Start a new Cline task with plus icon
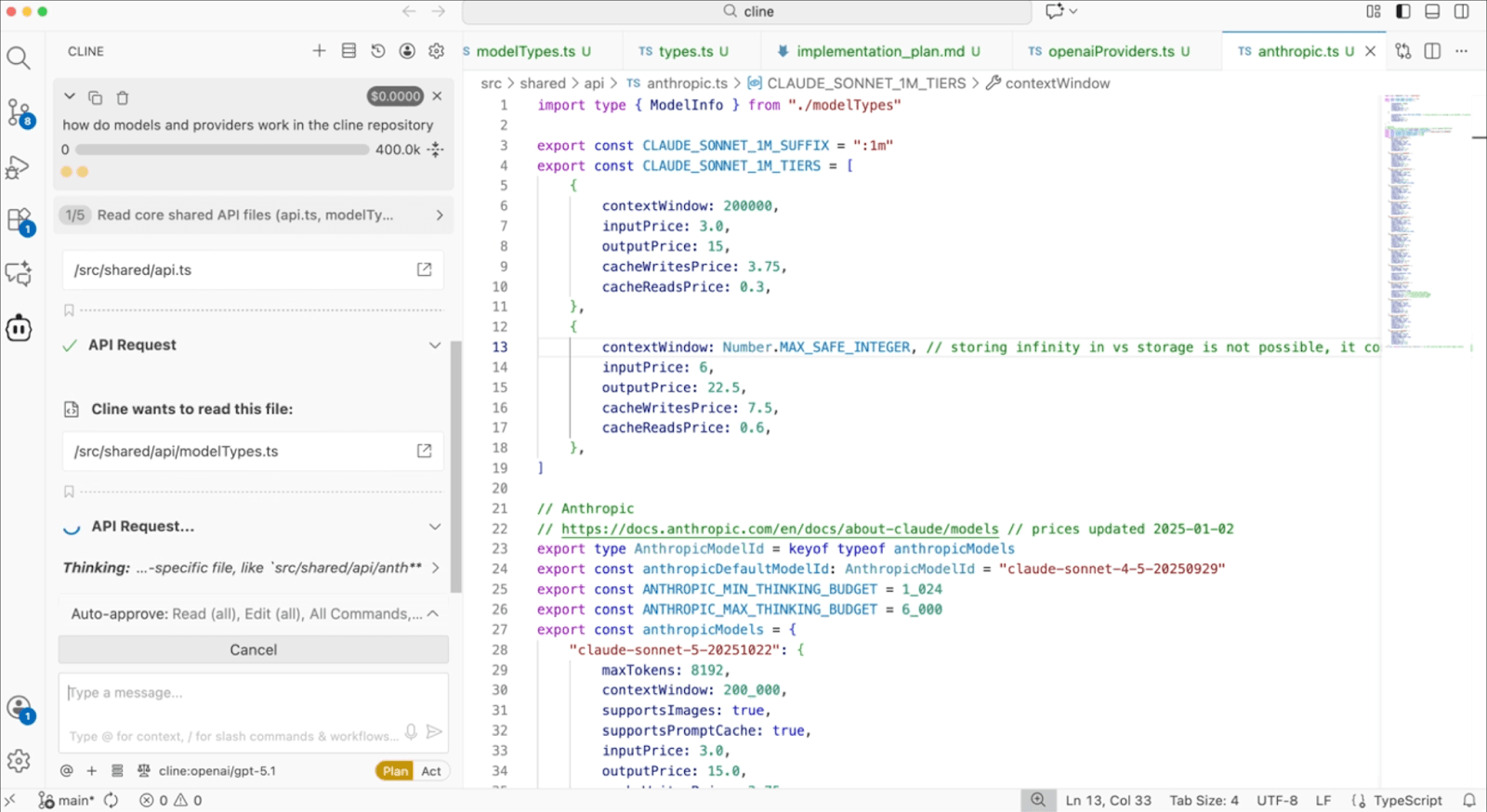Screen dimensions: 1487x812 (319, 51)
